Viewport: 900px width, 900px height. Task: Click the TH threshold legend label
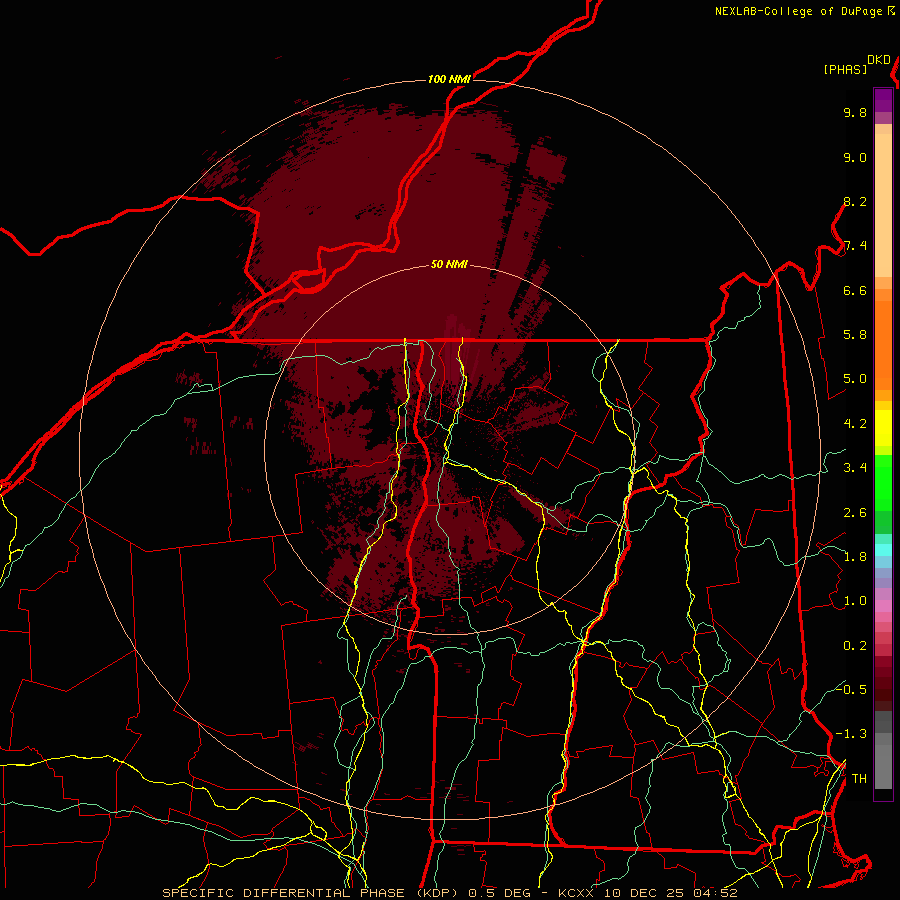(859, 779)
